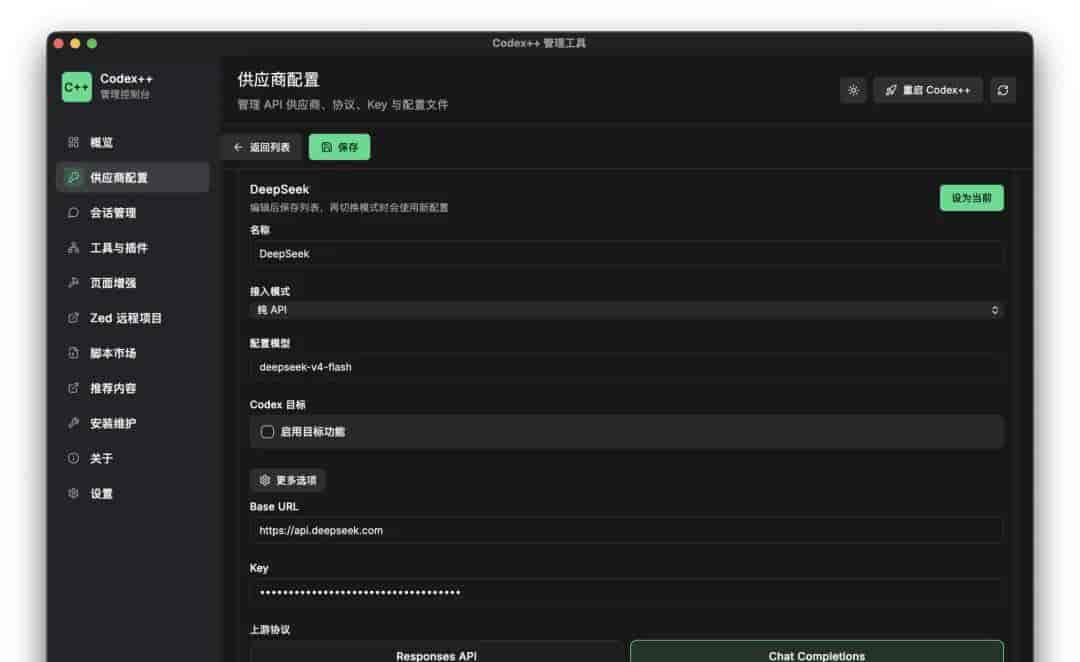Click the green 保存 button
The width and height of the screenshot is (1080, 662).
[340, 147]
